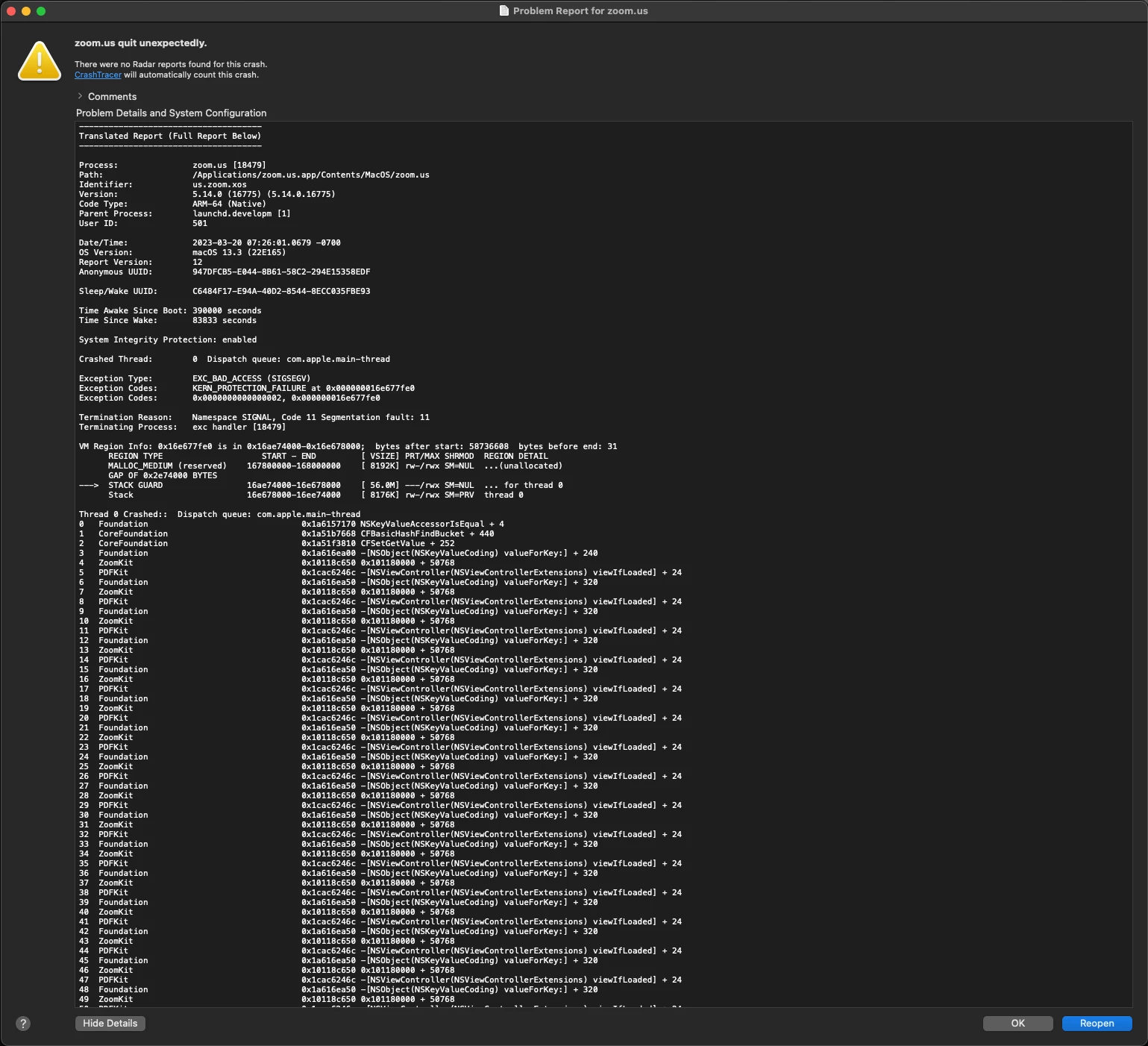The image size is (1148, 1046).
Task: Click the 'MALLOC_MEDIUM (reserved)' region row
Action: (336, 466)
